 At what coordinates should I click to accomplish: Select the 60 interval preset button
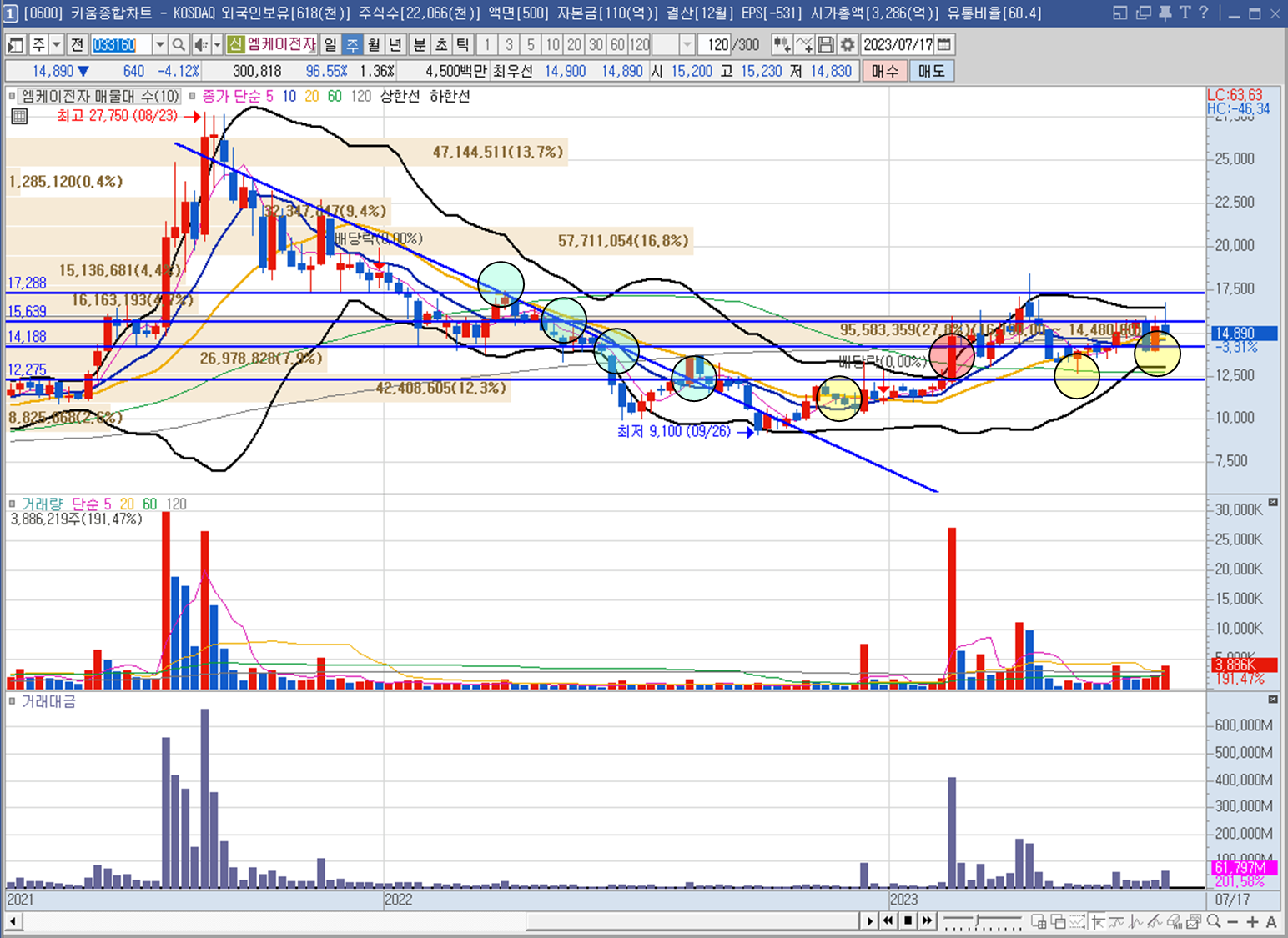coord(617,44)
